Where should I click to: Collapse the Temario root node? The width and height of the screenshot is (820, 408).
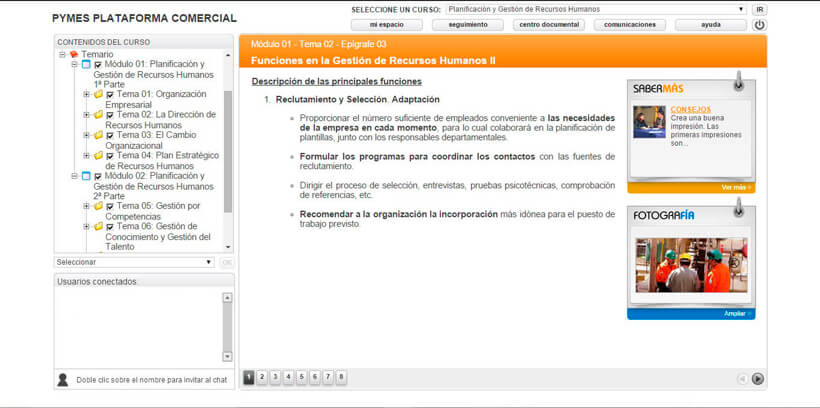(63, 54)
